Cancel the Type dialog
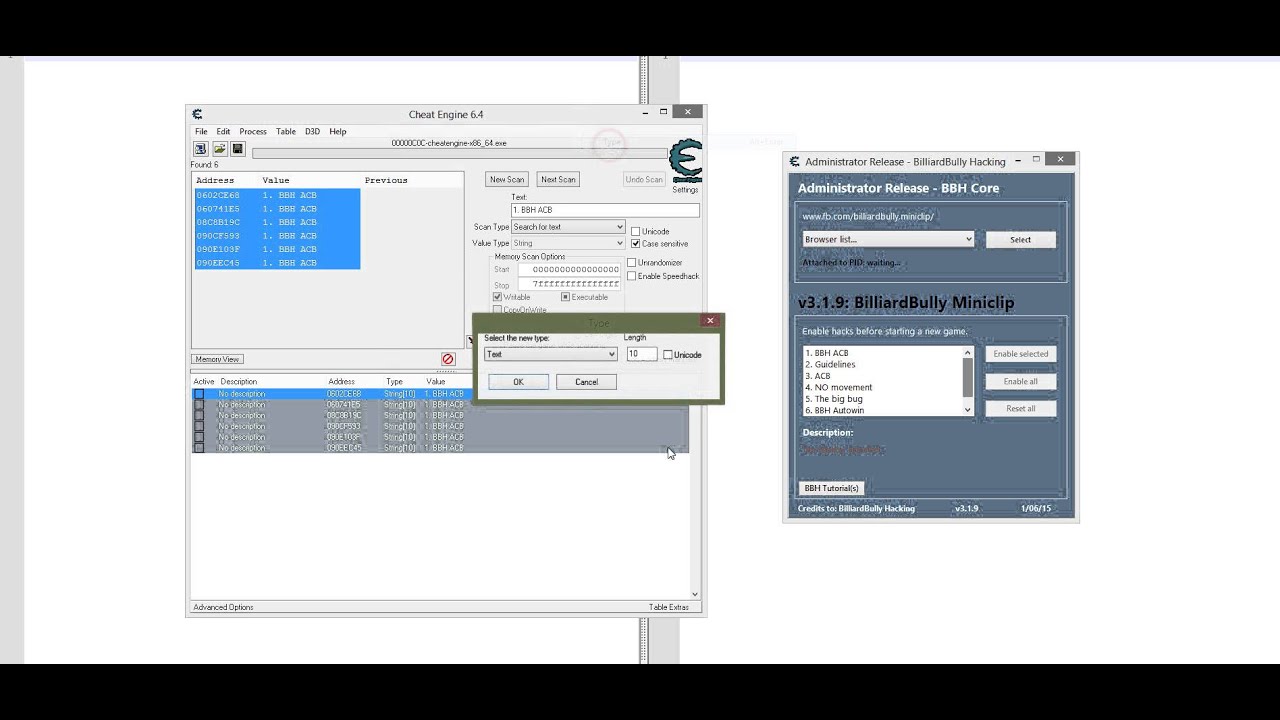 coord(586,382)
